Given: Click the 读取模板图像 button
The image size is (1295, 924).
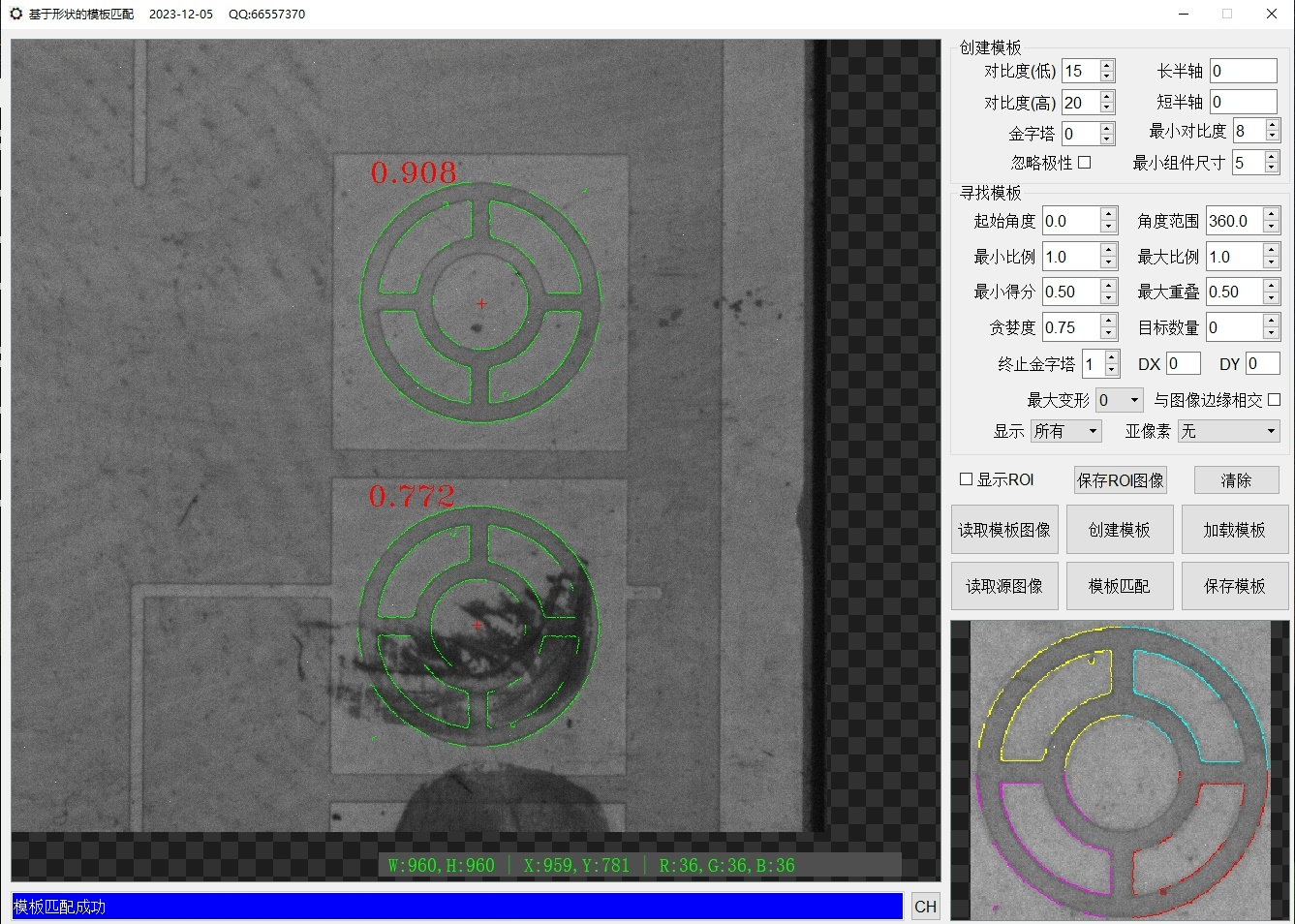Looking at the screenshot, I should pyautogui.click(x=1004, y=530).
